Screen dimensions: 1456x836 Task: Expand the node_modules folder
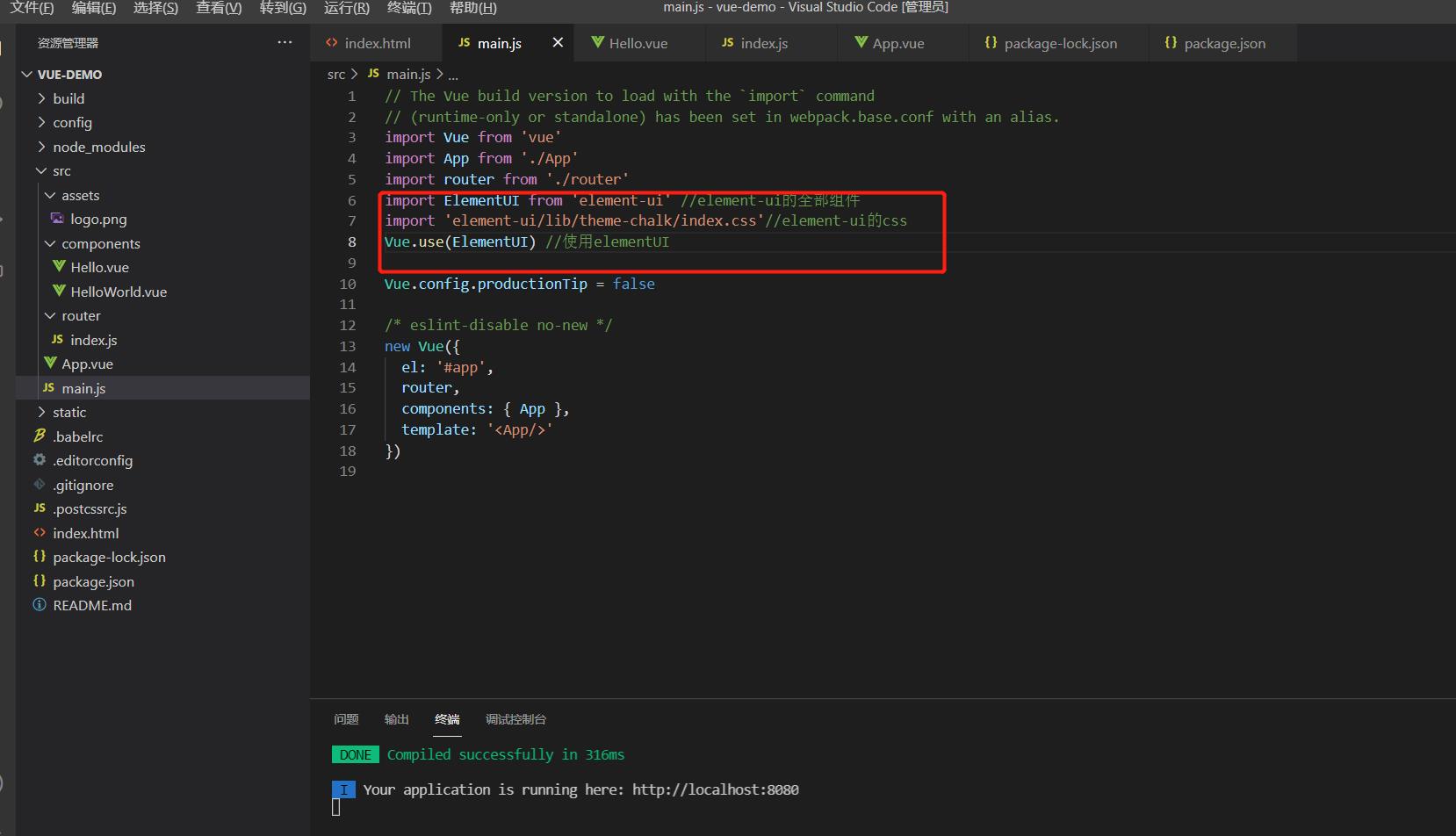tap(41, 146)
